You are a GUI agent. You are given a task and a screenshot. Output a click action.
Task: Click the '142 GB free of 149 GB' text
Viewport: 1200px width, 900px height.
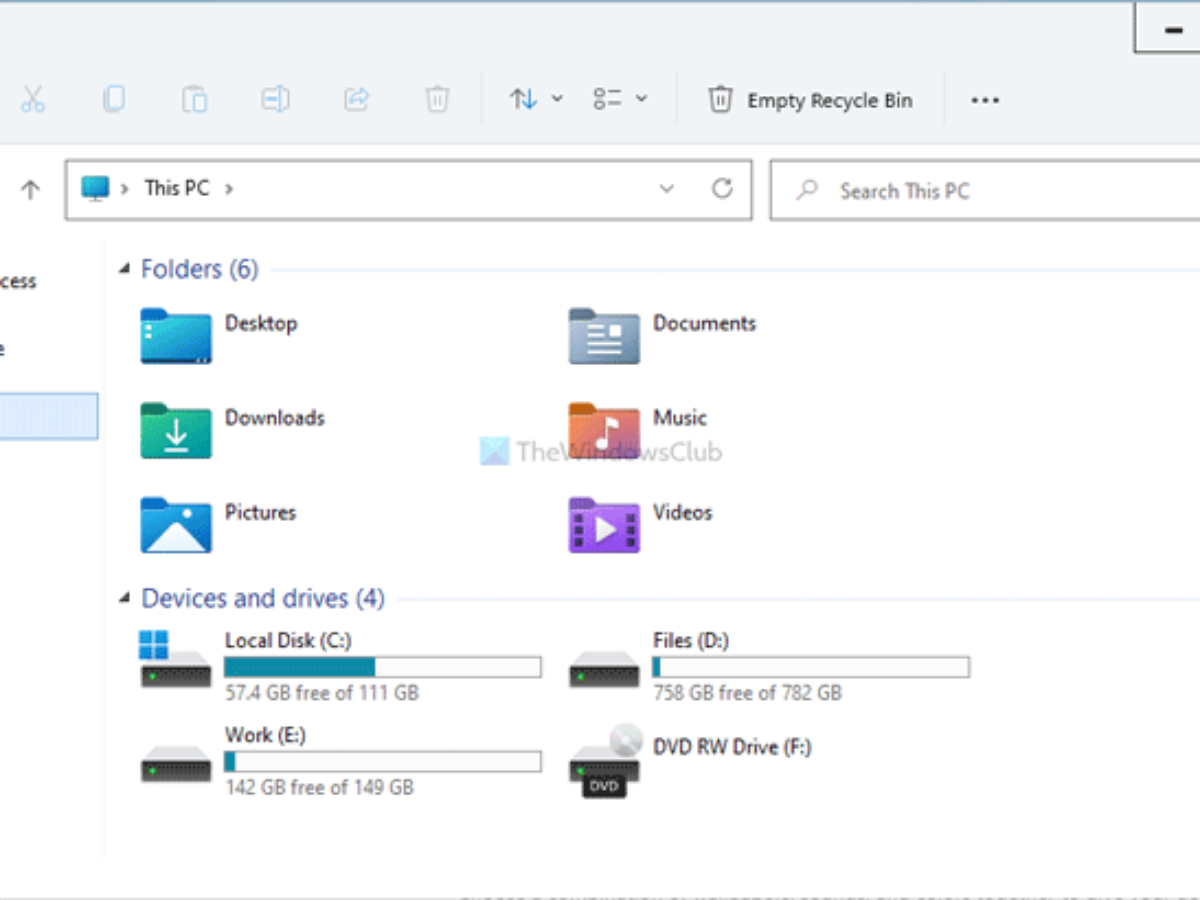[x=320, y=787]
